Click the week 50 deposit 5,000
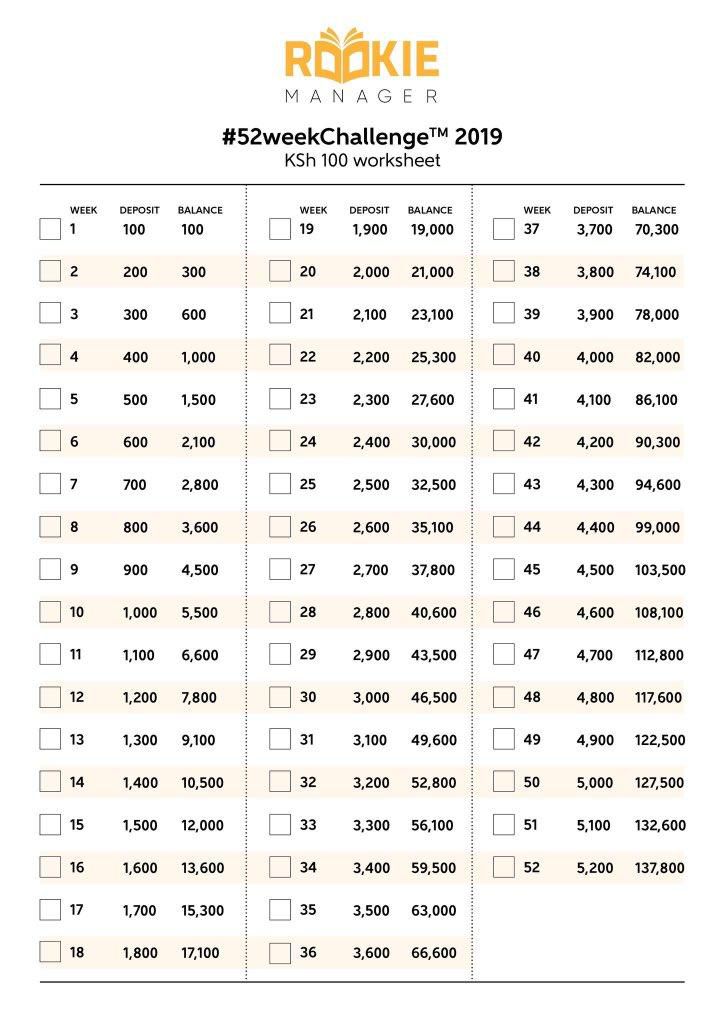Screen dimensions: 725x1024 click(594, 783)
